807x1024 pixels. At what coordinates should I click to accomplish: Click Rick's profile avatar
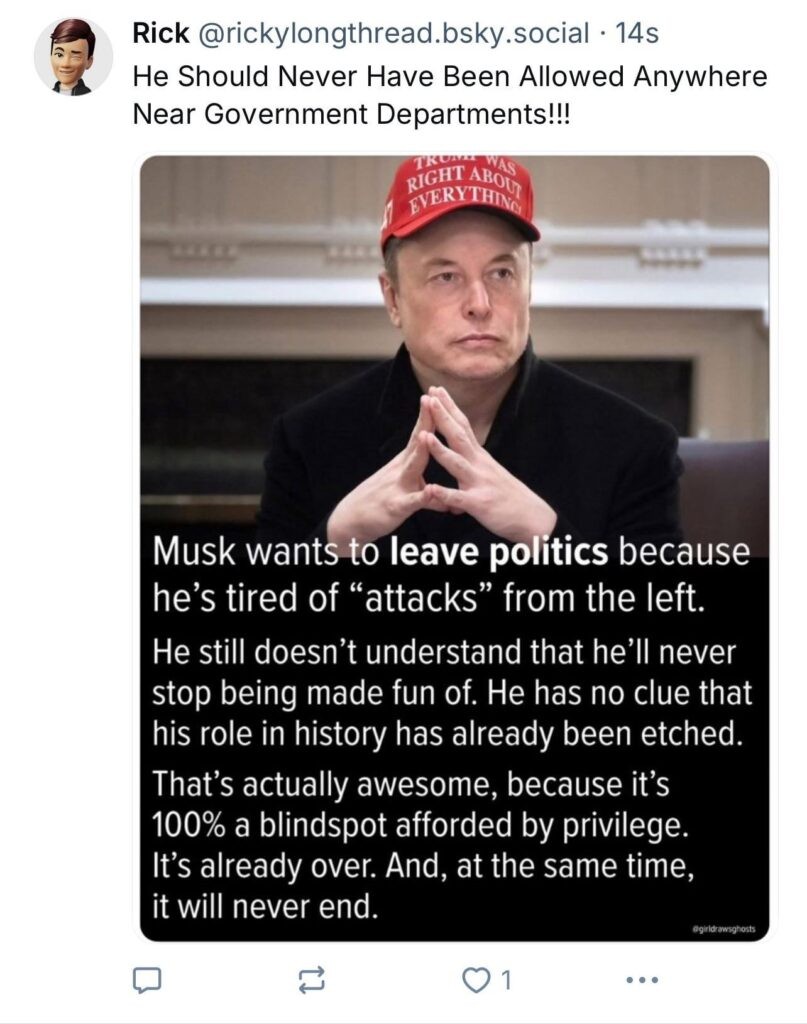[72, 57]
